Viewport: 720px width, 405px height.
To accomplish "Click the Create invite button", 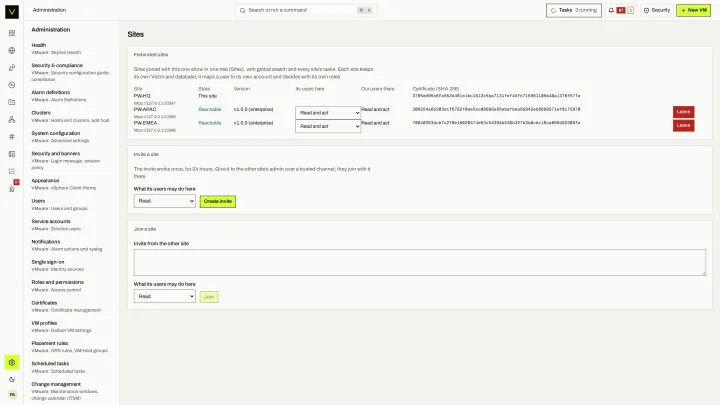I will (218, 201).
